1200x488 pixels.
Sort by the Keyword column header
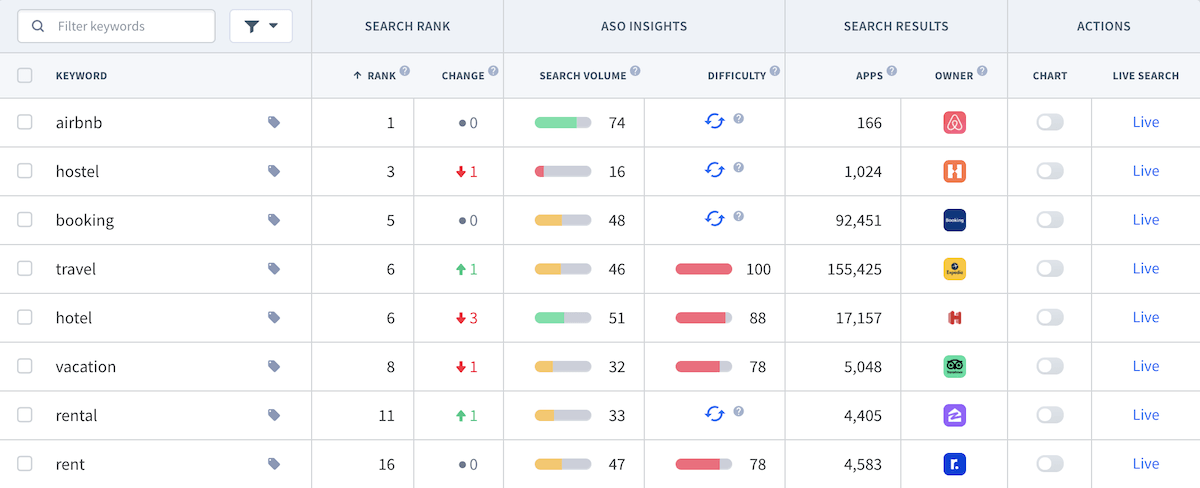pyautogui.click(x=81, y=76)
